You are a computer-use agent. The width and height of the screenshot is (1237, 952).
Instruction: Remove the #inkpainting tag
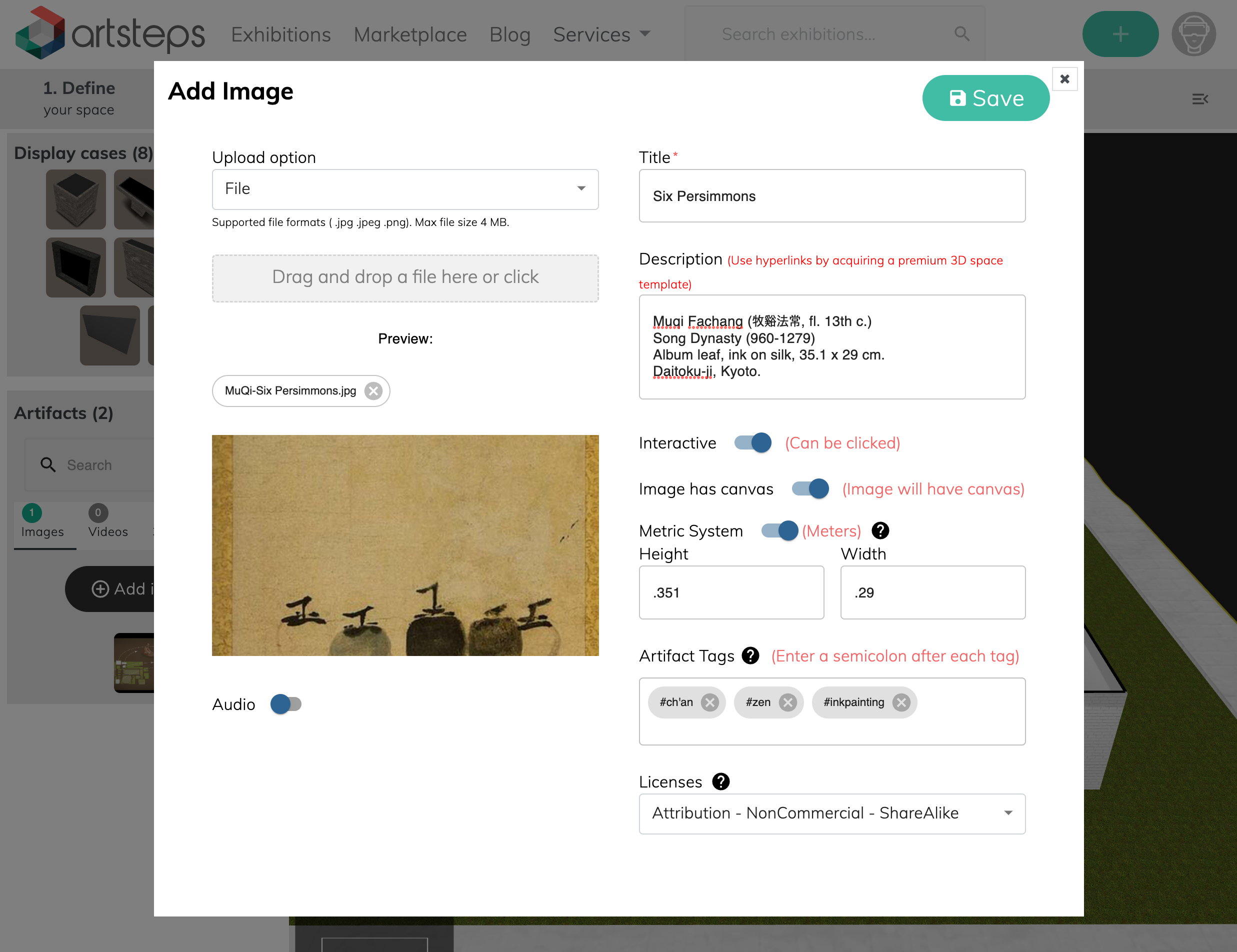point(900,702)
